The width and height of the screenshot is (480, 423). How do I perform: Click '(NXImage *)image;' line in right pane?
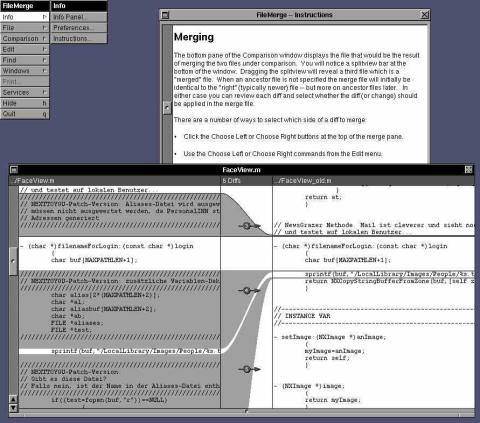point(313,386)
